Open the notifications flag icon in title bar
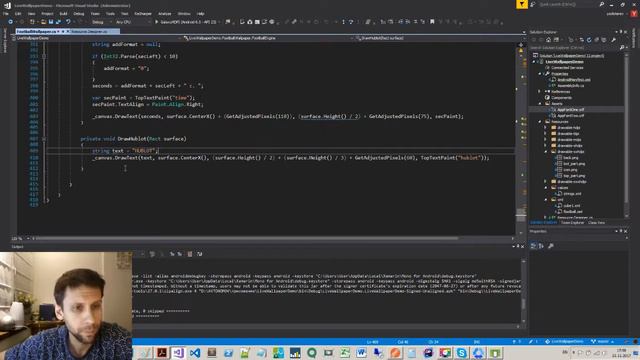 (522, 4)
